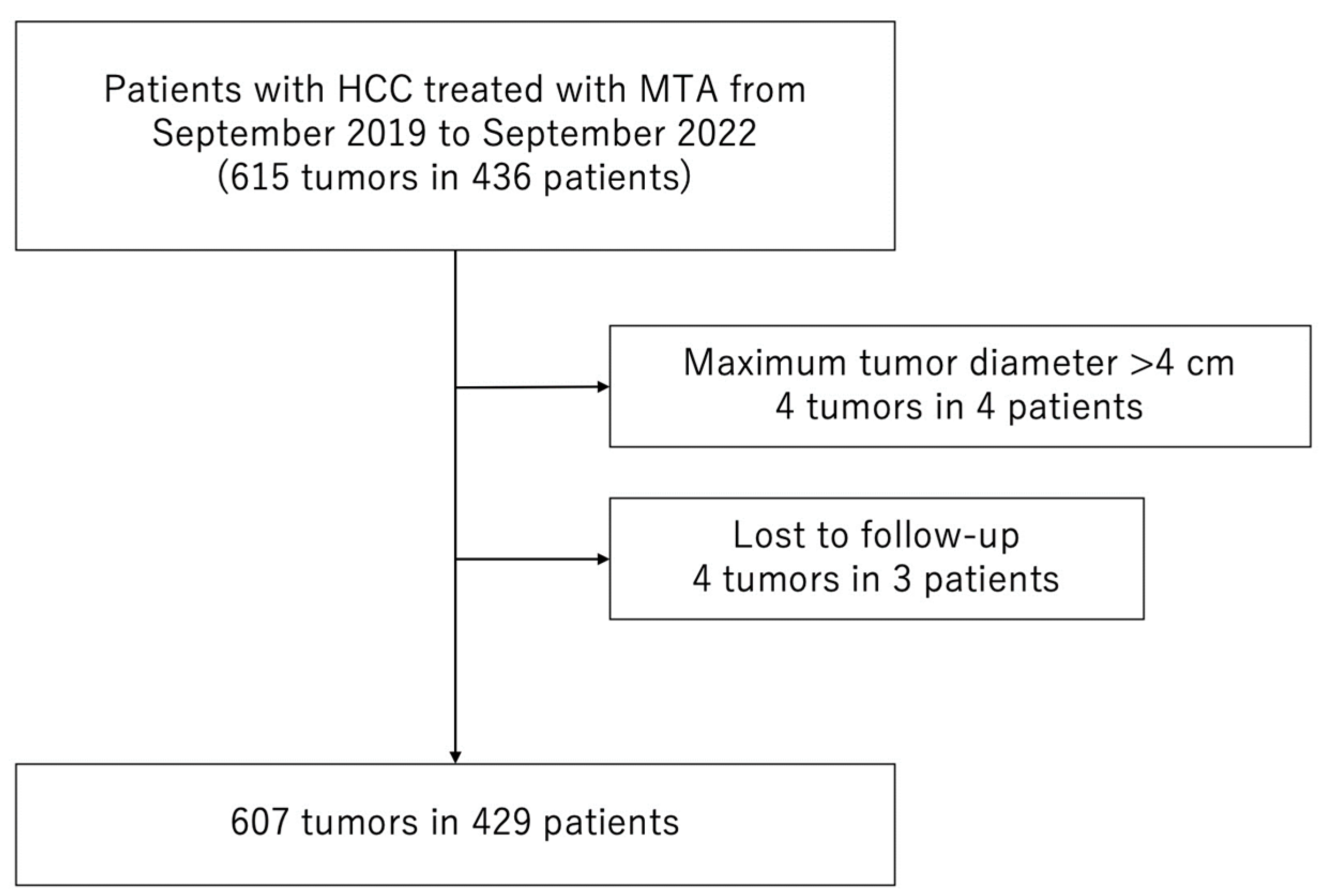Click the number '429' in the bottom box
The height and width of the screenshot is (896, 1326).
(x=501, y=823)
